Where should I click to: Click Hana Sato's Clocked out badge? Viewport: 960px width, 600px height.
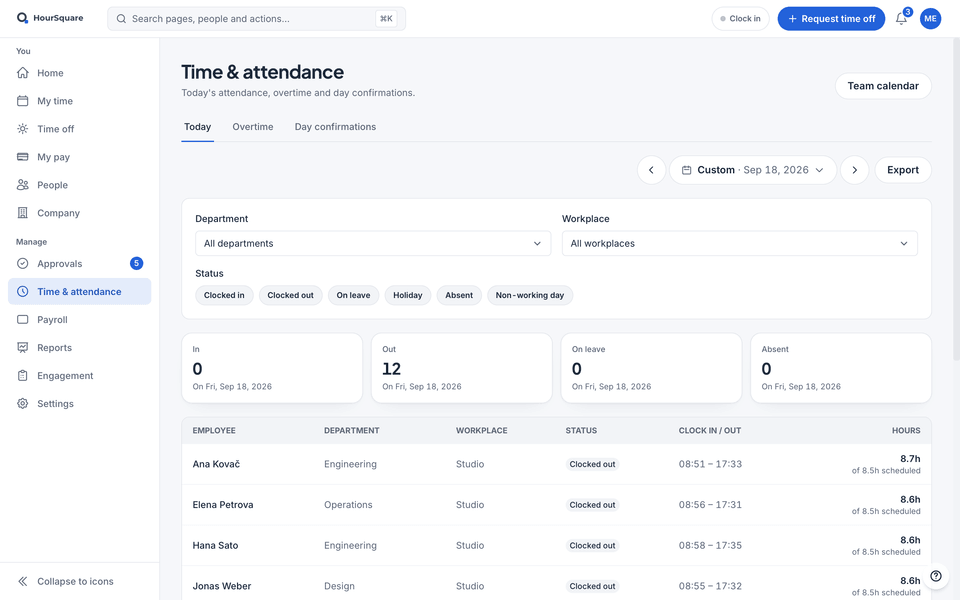[x=592, y=546]
